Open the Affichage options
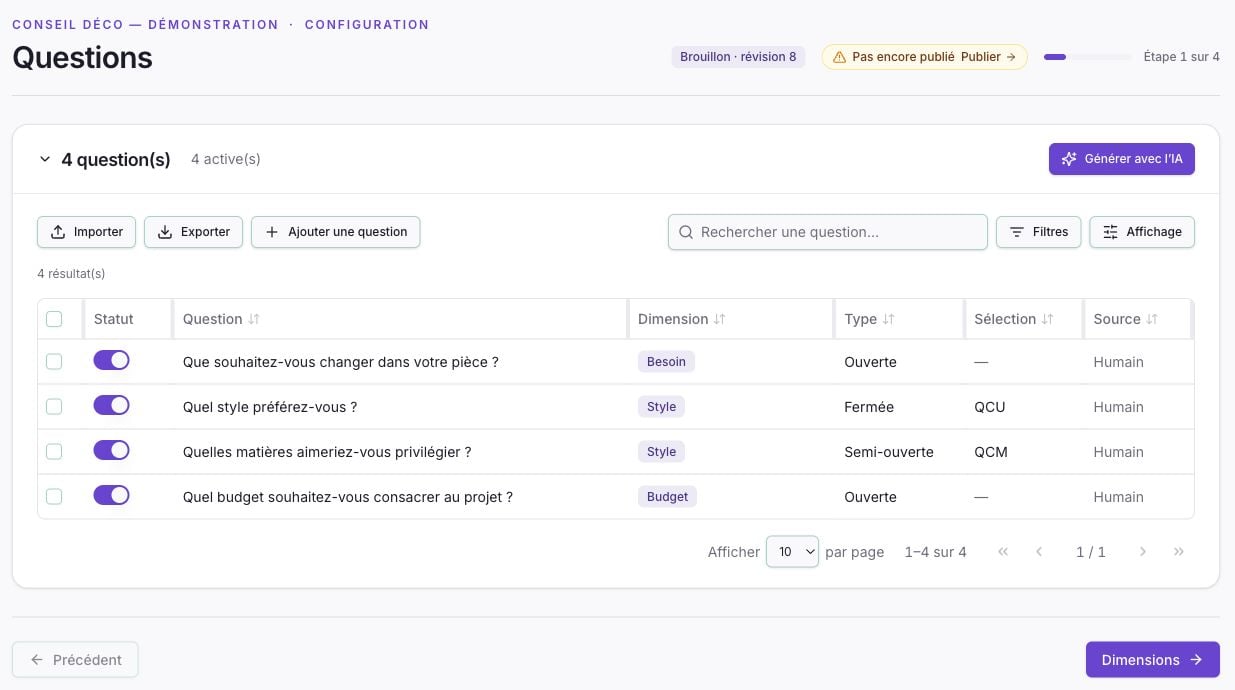 [1142, 232]
